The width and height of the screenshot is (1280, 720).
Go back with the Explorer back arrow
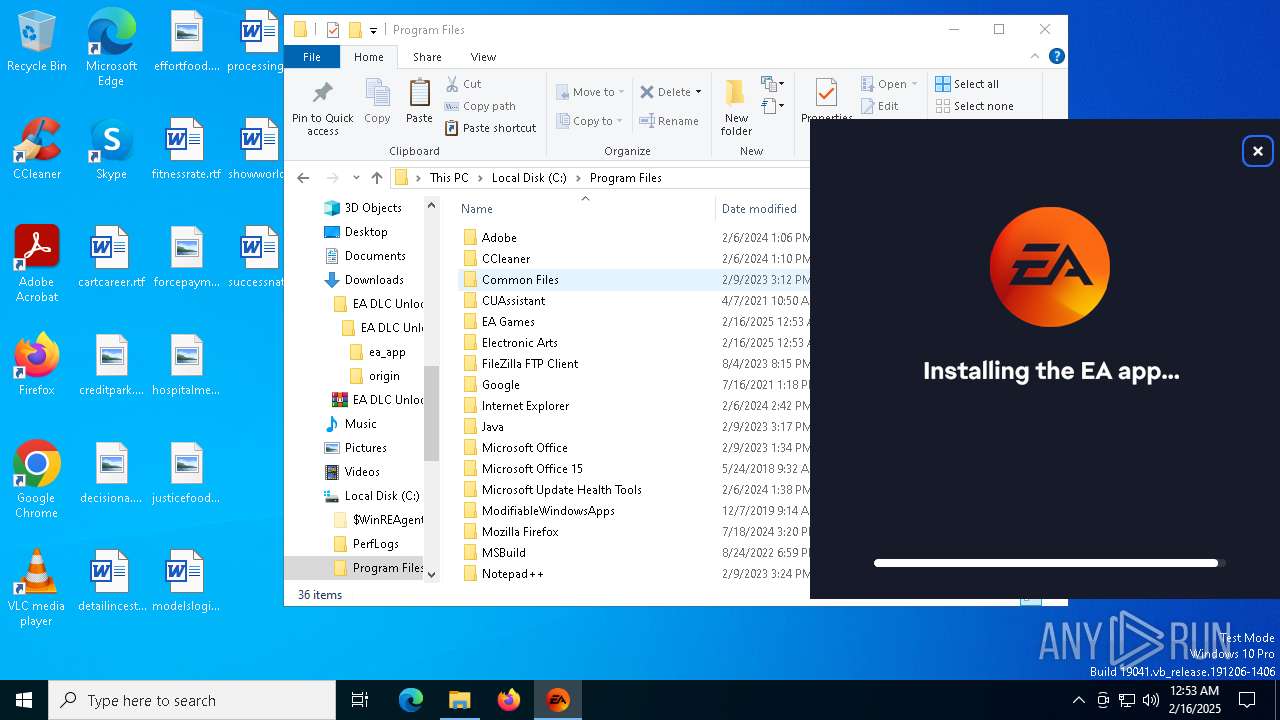(x=303, y=178)
